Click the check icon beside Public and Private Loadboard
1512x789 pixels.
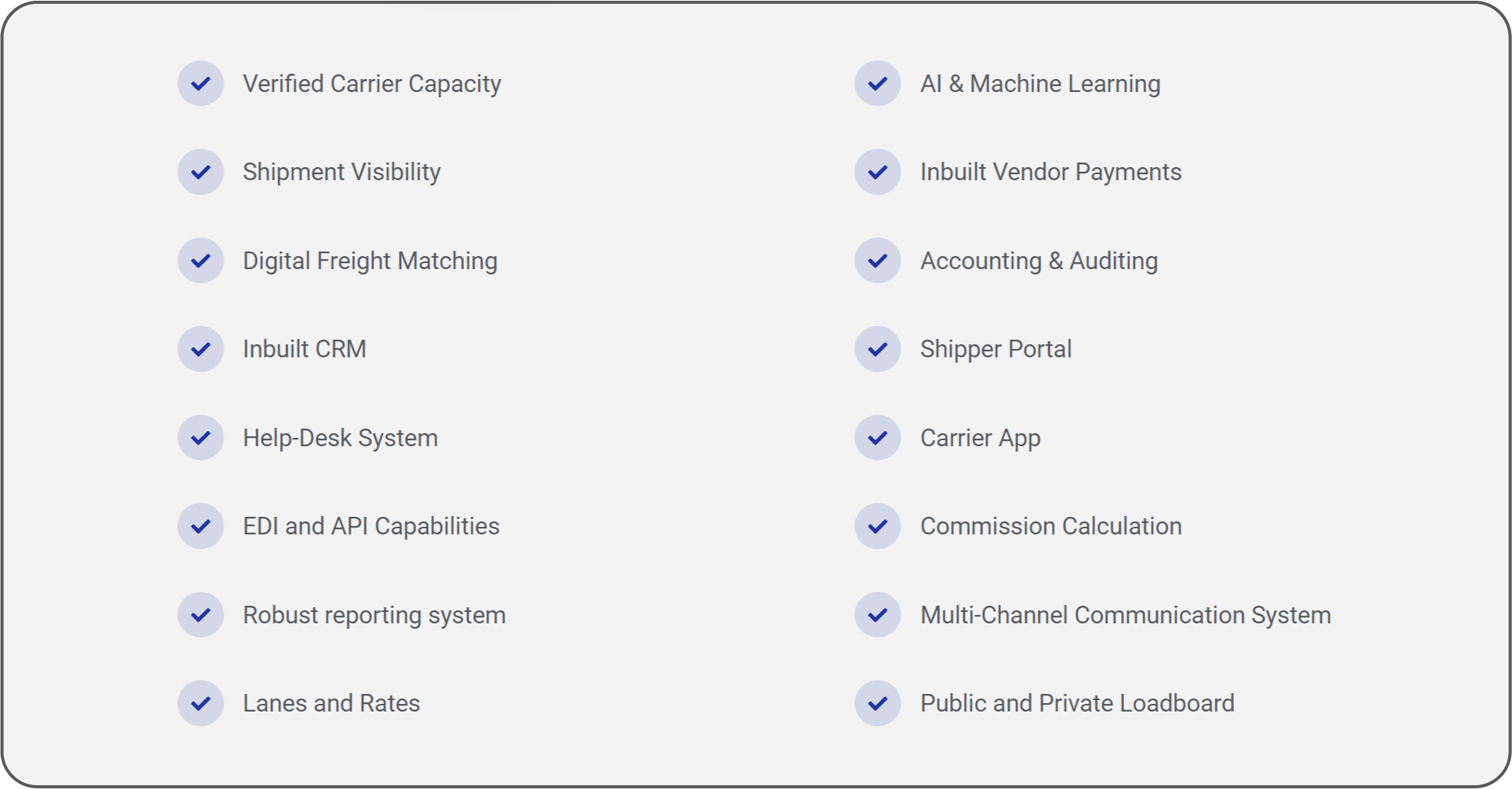(x=878, y=703)
